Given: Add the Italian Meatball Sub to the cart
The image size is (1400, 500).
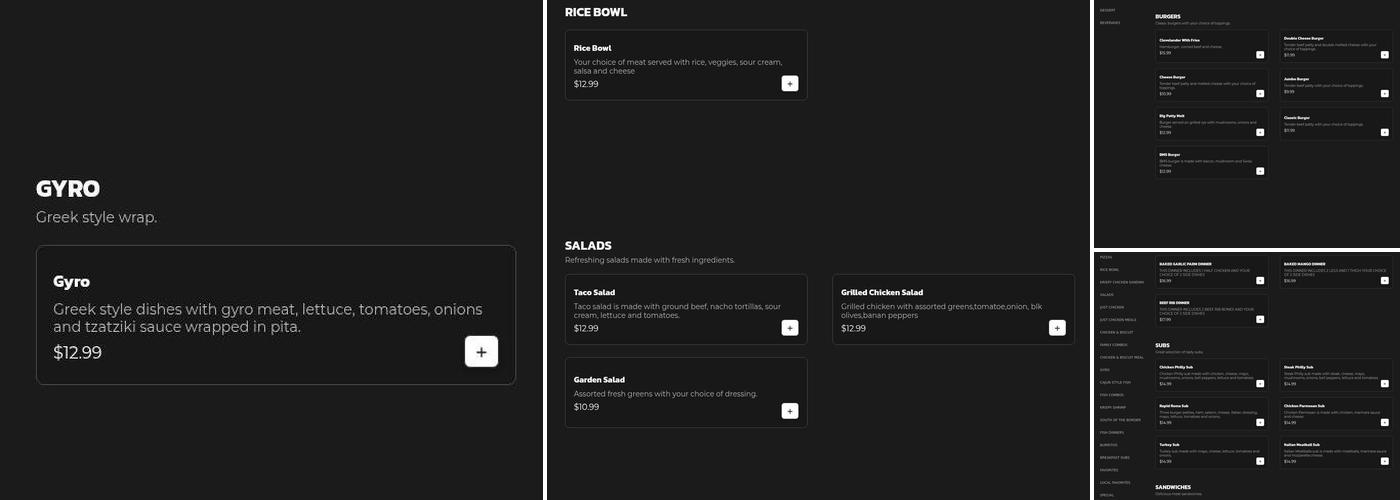Looking at the screenshot, I should (x=1384, y=461).
